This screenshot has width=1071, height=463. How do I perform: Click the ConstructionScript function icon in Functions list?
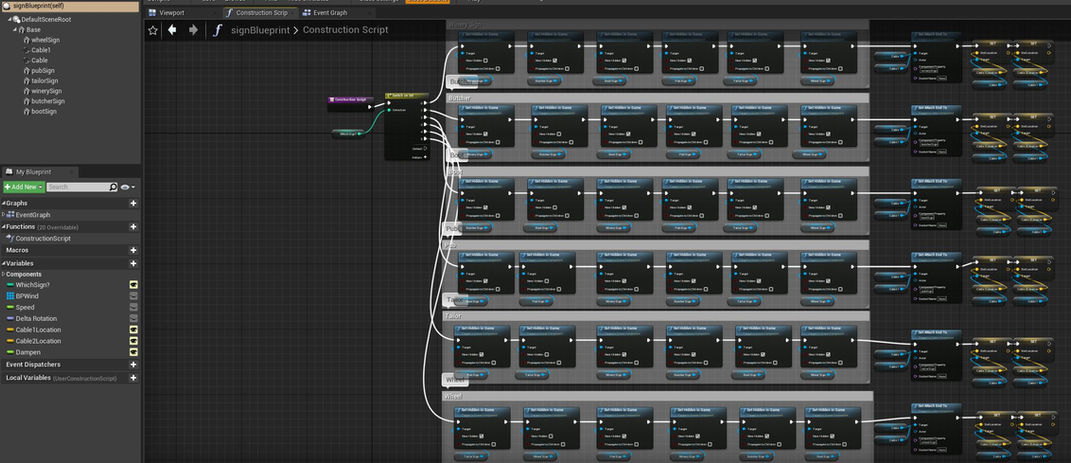(x=10, y=239)
